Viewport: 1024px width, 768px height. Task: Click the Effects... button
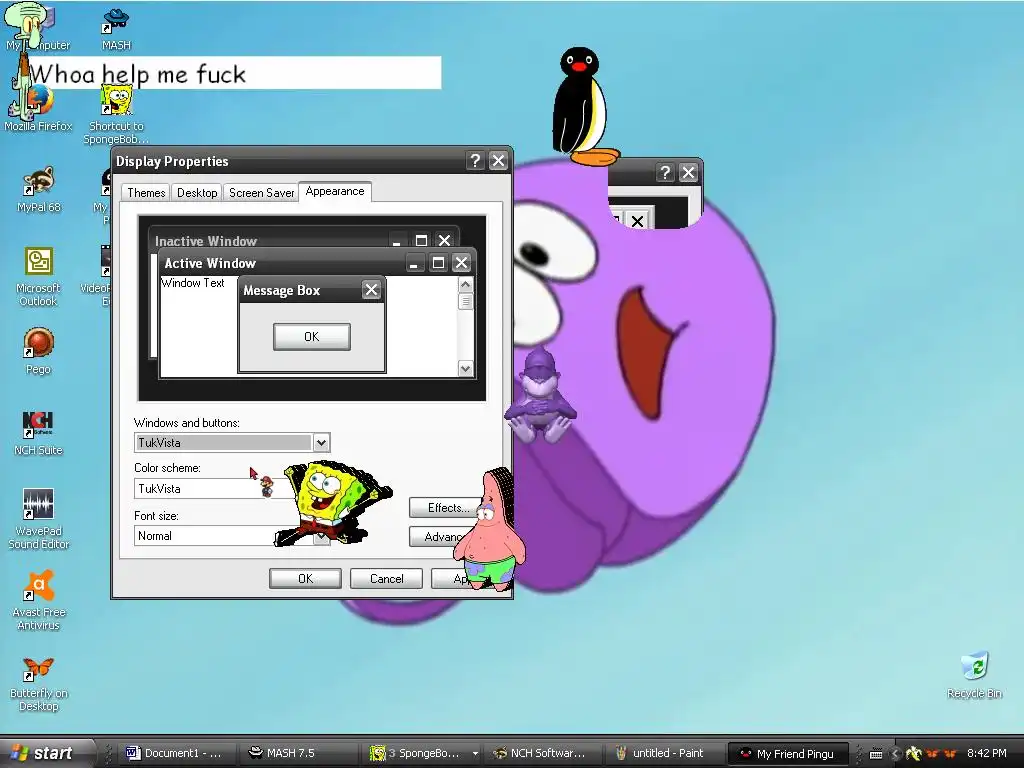pos(445,507)
